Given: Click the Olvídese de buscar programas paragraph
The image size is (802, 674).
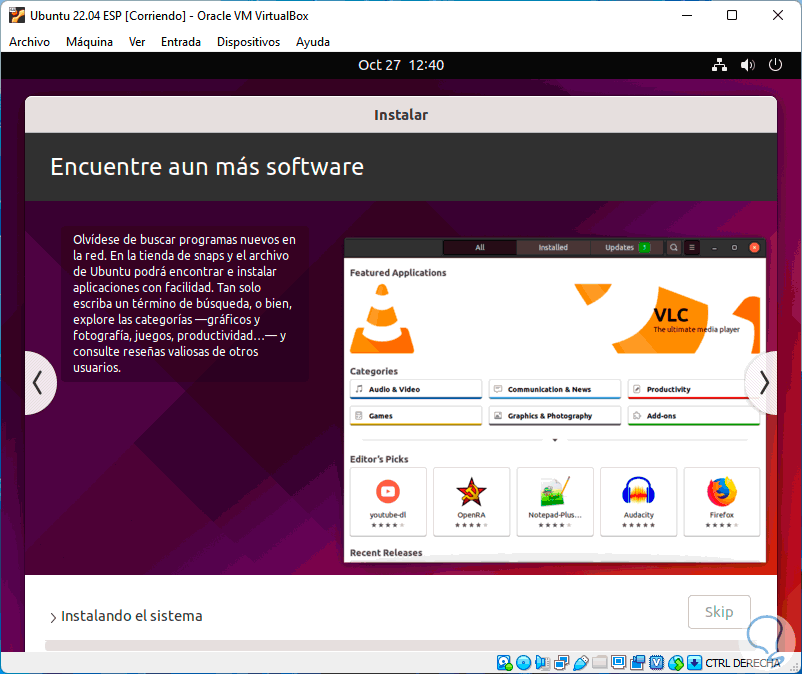Looking at the screenshot, I should click(185, 303).
